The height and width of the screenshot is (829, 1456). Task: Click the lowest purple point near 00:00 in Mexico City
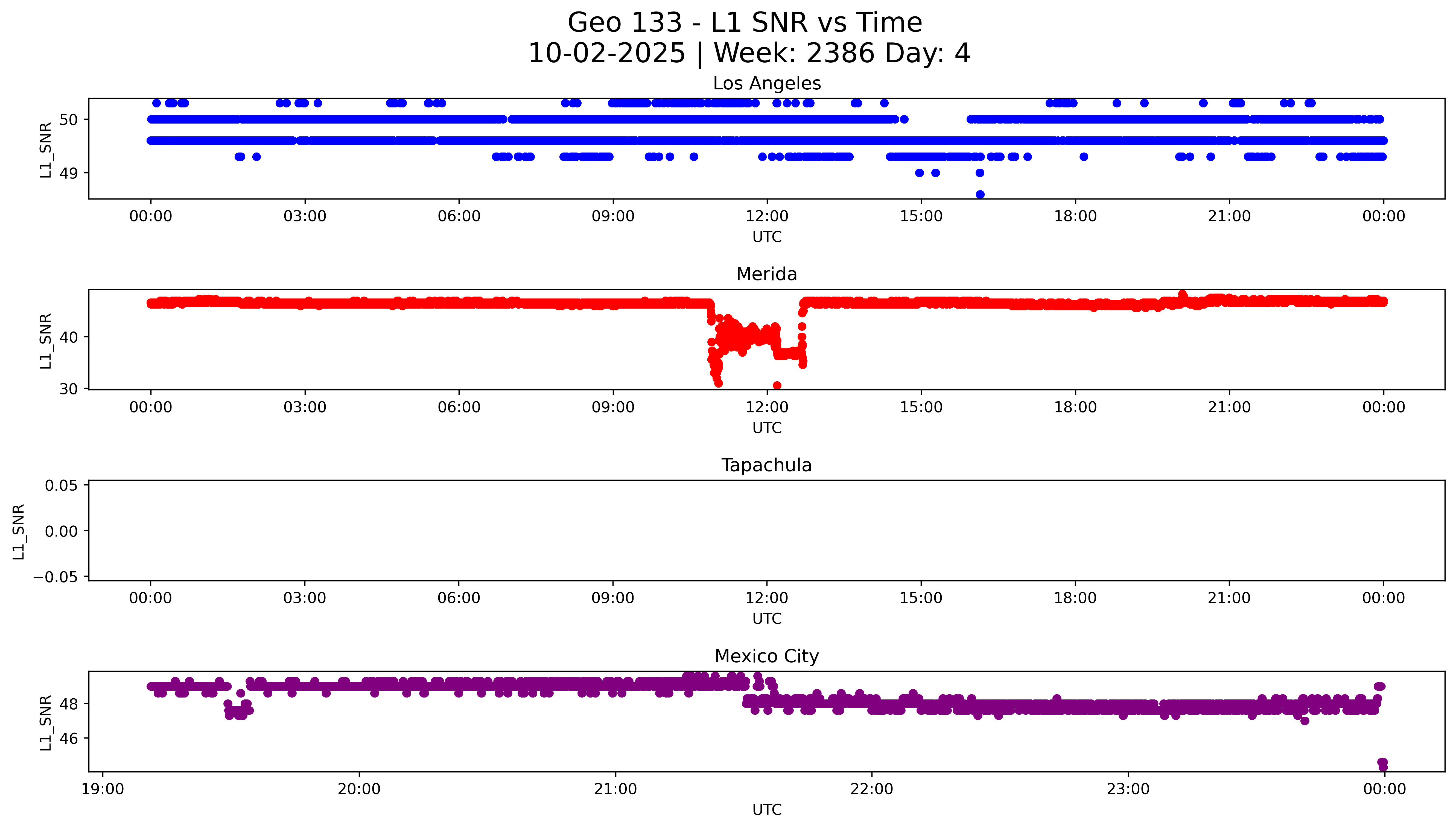click(1383, 768)
